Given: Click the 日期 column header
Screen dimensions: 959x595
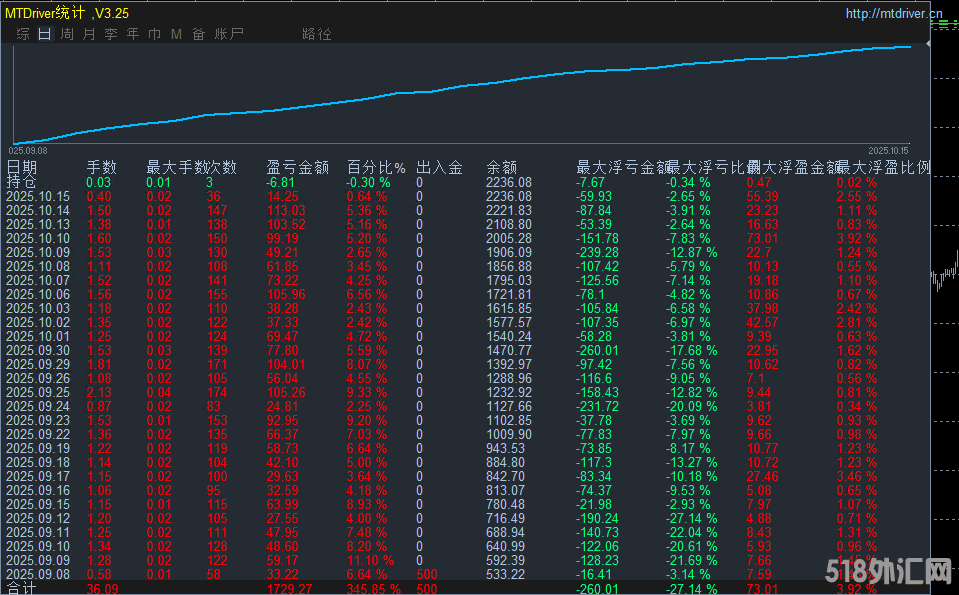Looking at the screenshot, I should 22,168.
